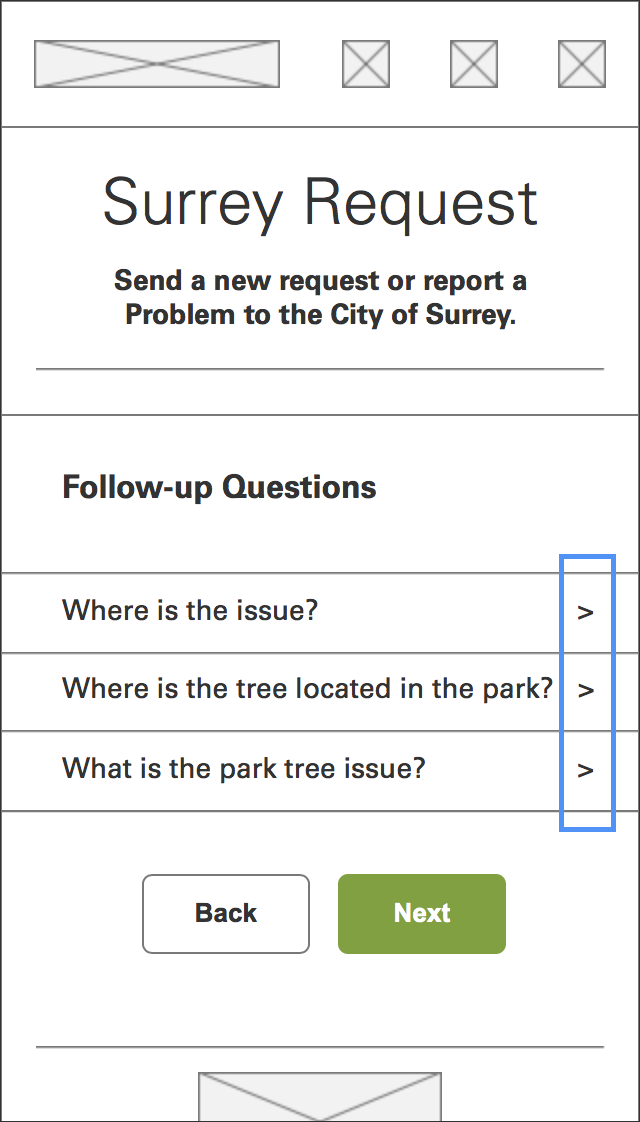Open 'What is the park tree issue?' row

coord(320,771)
